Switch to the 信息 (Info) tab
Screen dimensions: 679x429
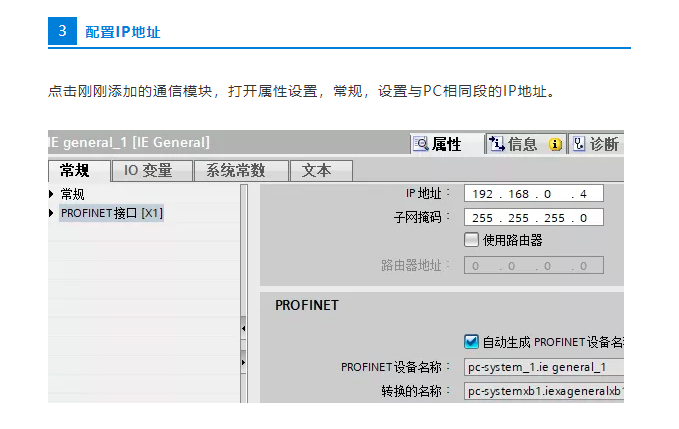pos(522,144)
